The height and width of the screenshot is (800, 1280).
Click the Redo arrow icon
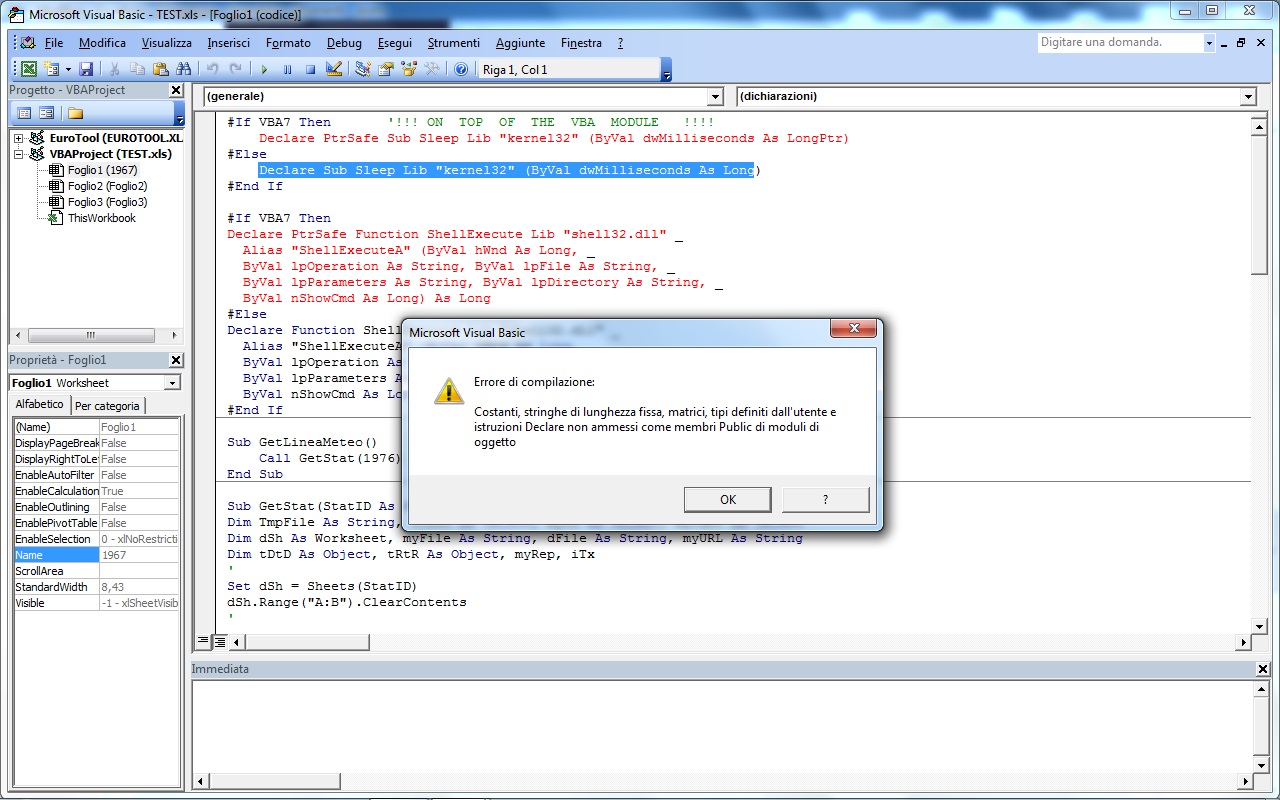click(236, 69)
